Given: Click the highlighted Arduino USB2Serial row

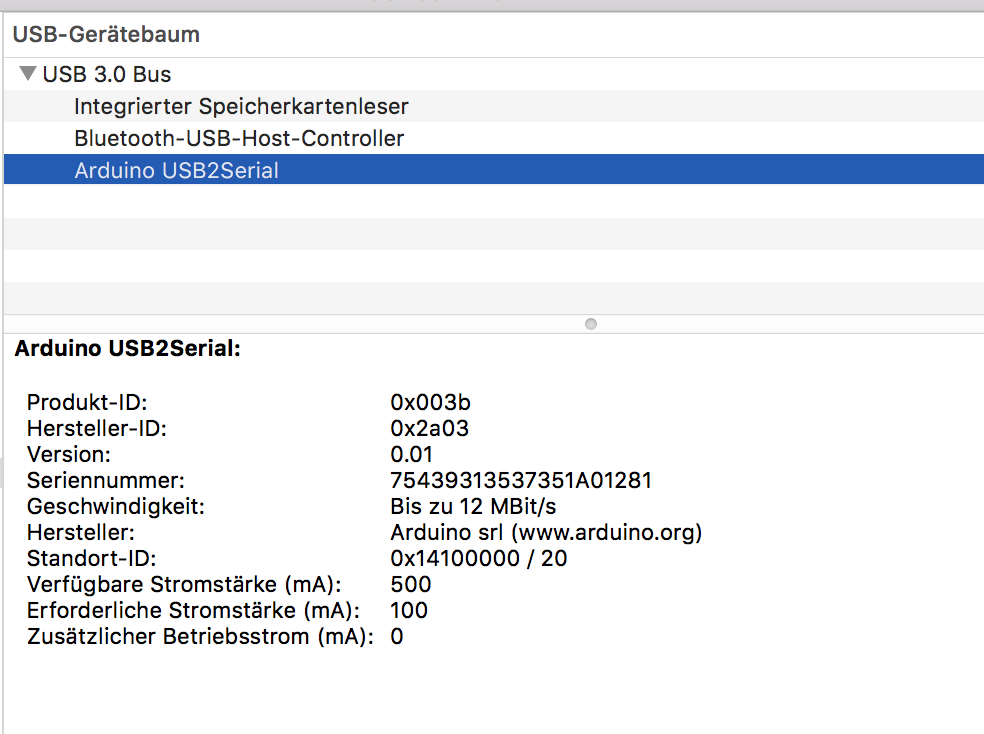Looking at the screenshot, I should 177,170.
